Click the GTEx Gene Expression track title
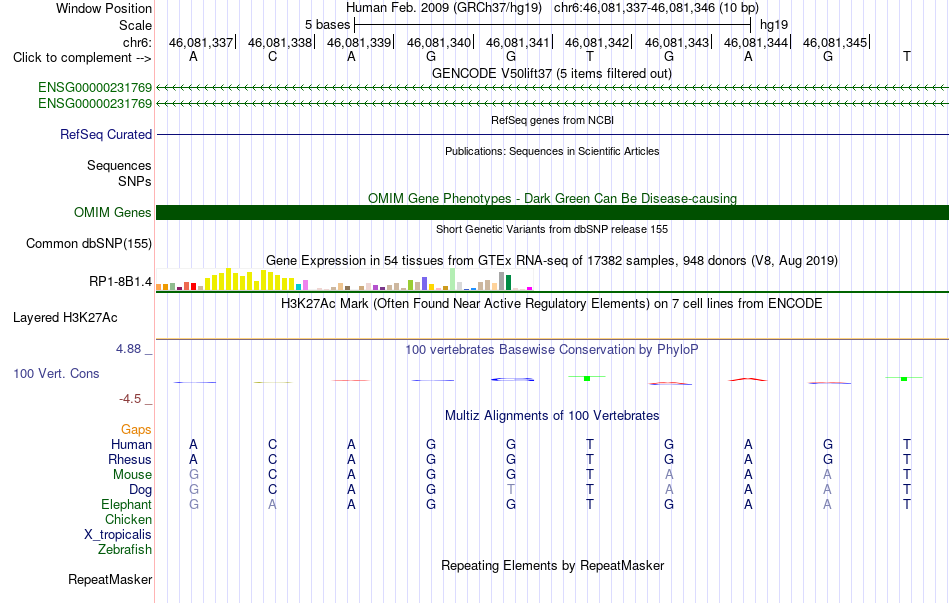The height and width of the screenshot is (603, 950). pyautogui.click(x=552, y=261)
